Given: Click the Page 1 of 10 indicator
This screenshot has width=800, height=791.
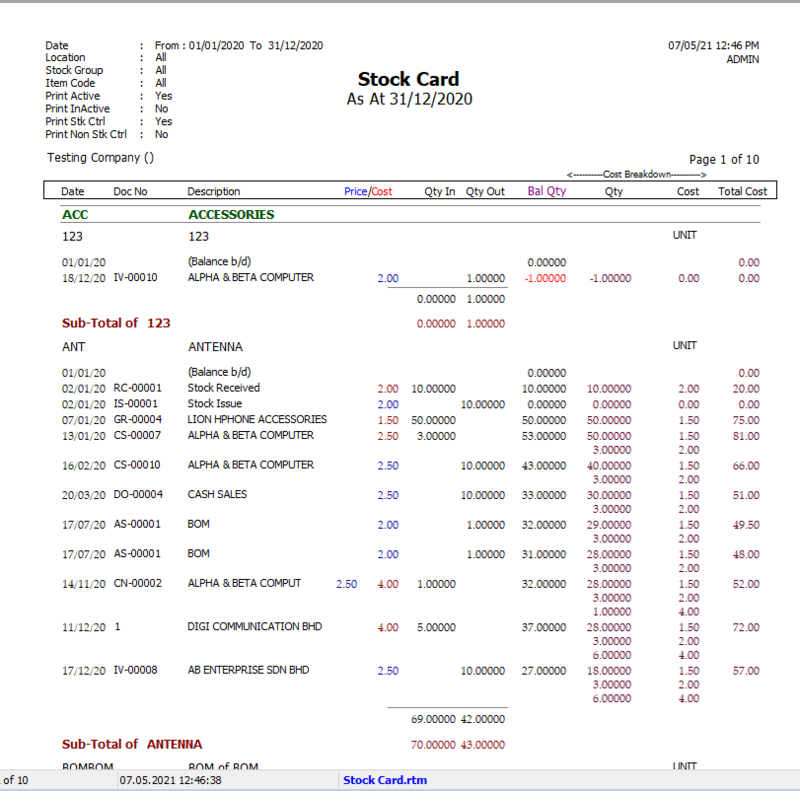Looking at the screenshot, I should 724,160.
